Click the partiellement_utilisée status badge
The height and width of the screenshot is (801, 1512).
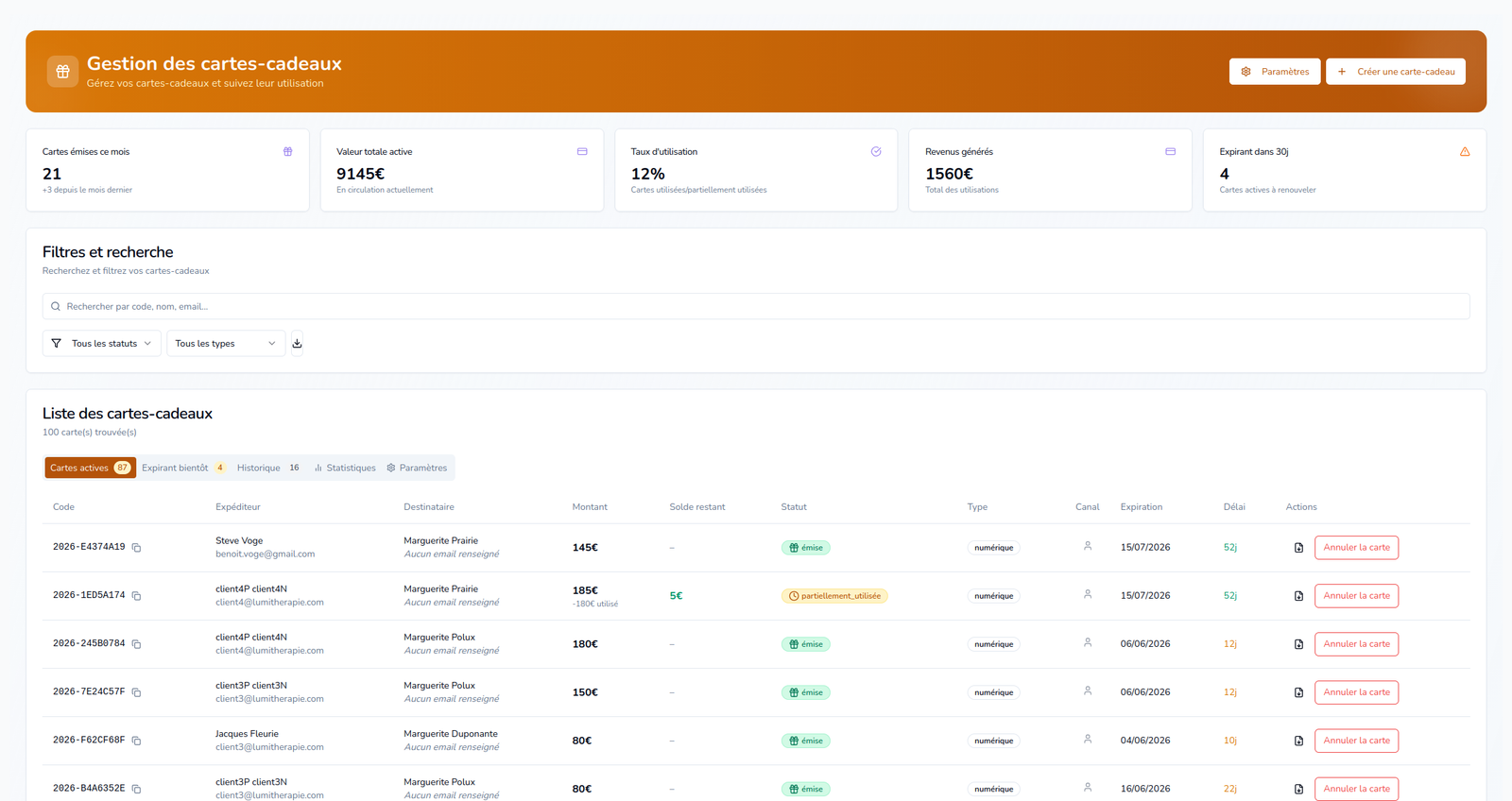pos(834,596)
